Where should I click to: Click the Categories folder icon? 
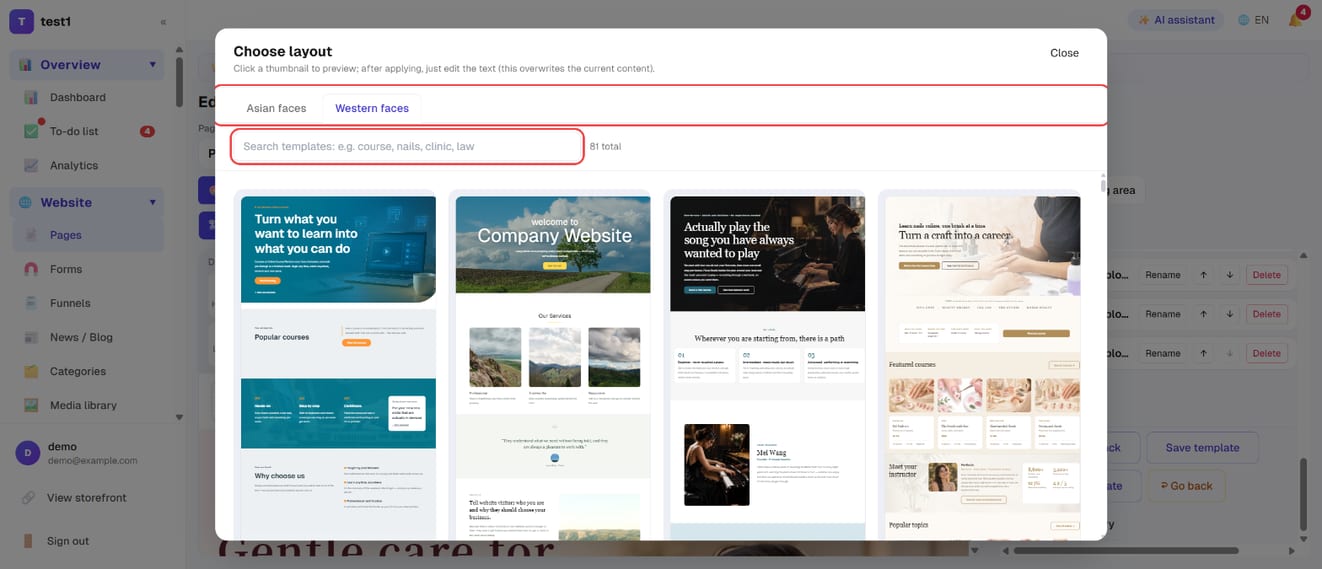[x=31, y=371]
